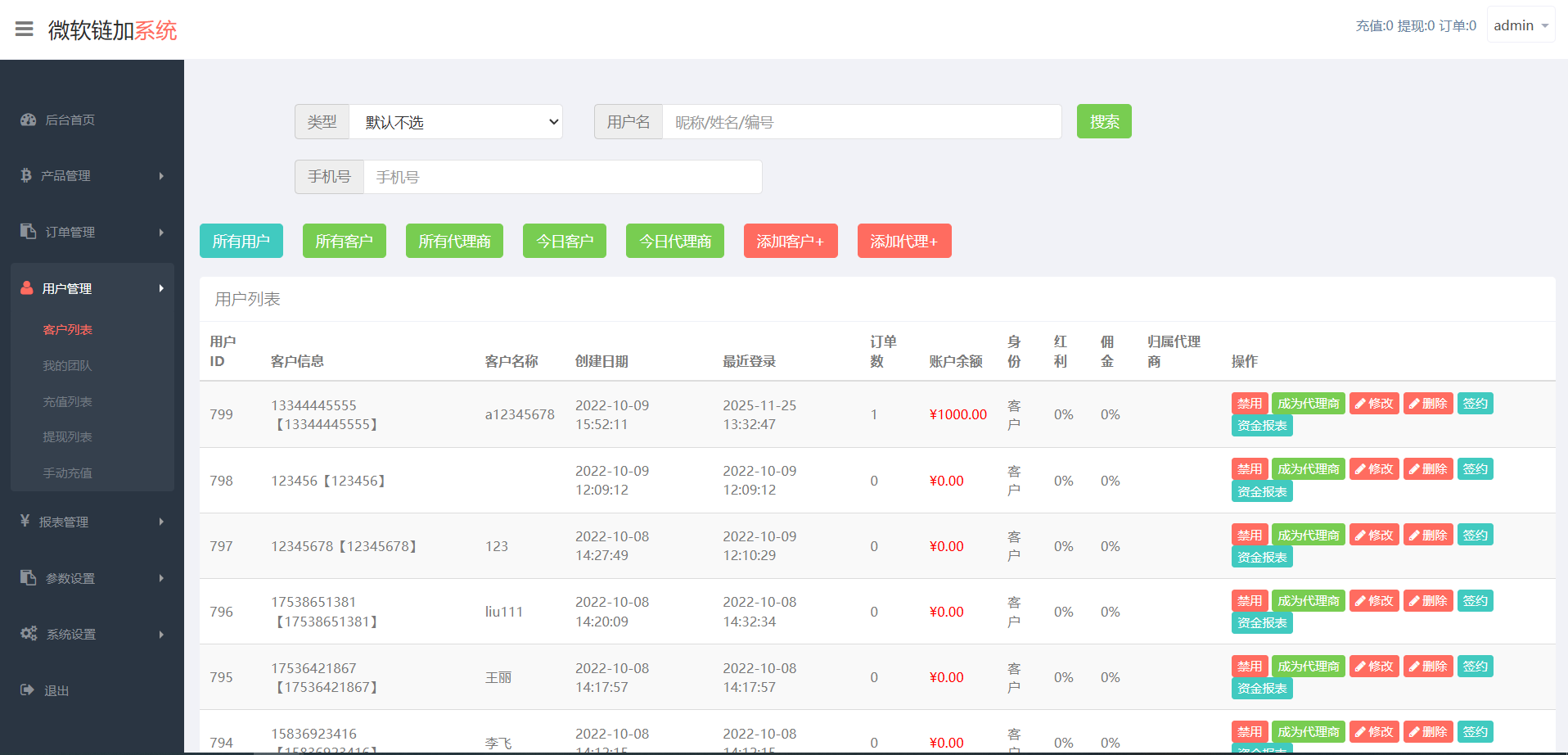Click the user icon beside 用户管理
Image resolution: width=1568 pixels, height=755 pixels.
click(27, 288)
